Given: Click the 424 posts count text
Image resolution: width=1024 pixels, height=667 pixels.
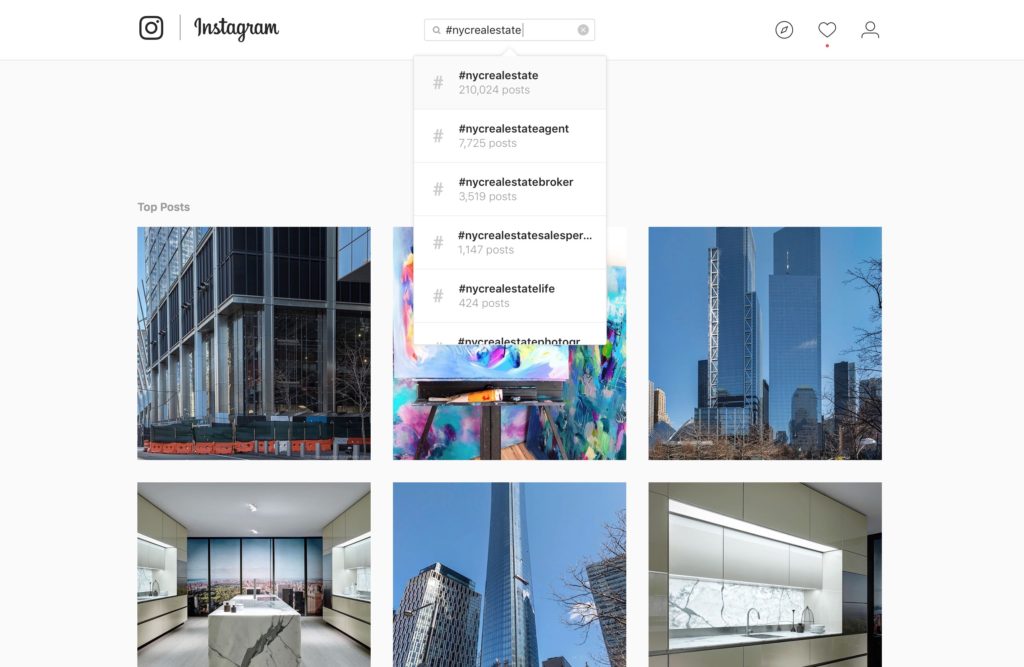Looking at the screenshot, I should pos(484,303).
